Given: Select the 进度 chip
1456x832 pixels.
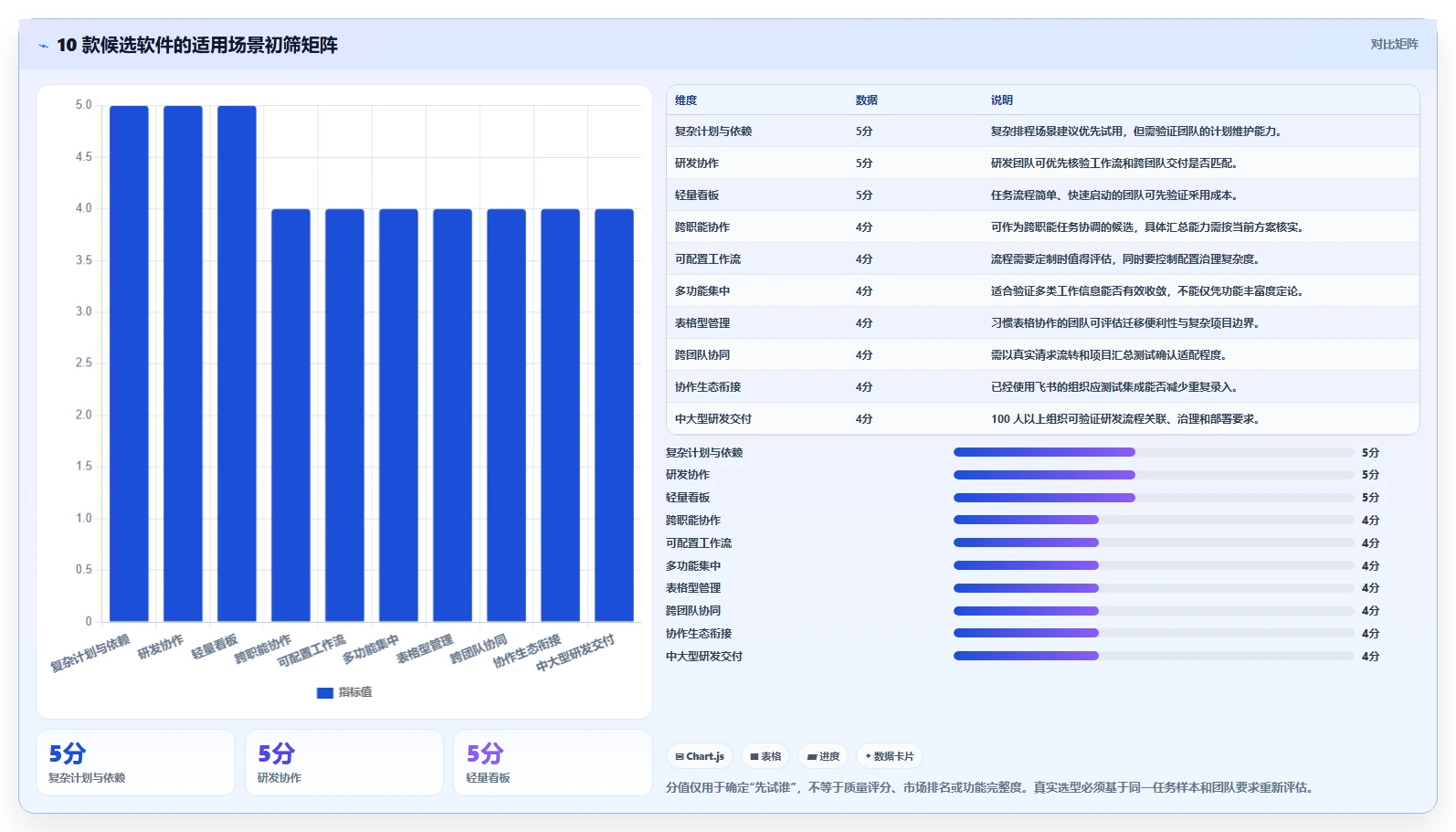Looking at the screenshot, I should (823, 756).
